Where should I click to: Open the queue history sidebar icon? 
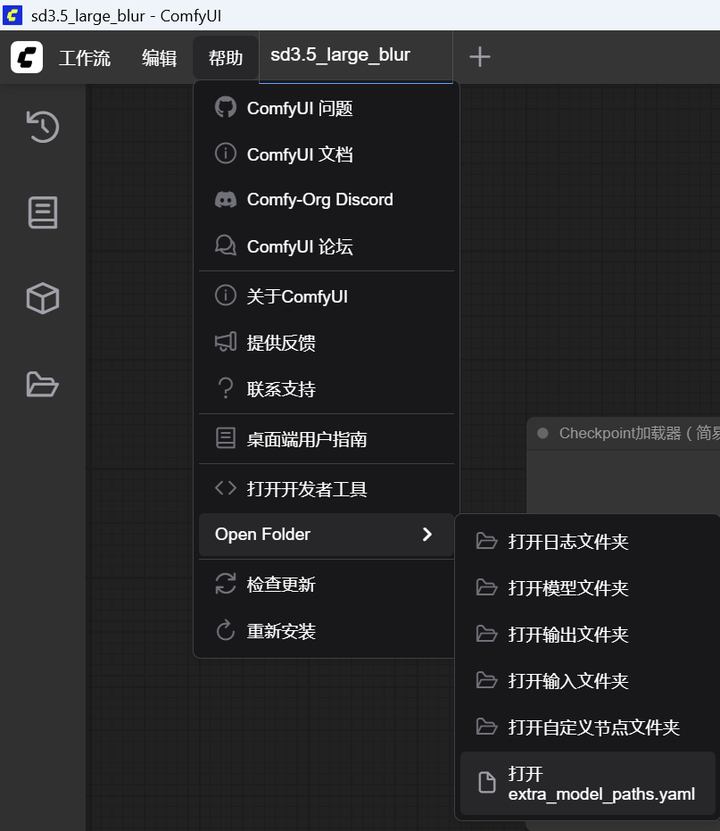click(42, 127)
